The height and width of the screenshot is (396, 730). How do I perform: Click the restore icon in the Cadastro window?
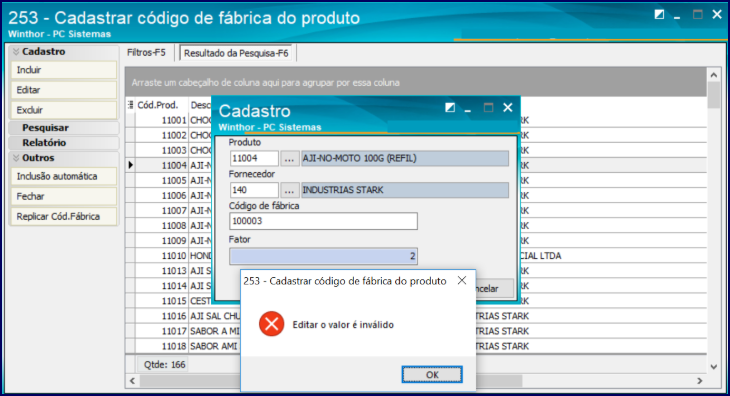pyautogui.click(x=450, y=108)
